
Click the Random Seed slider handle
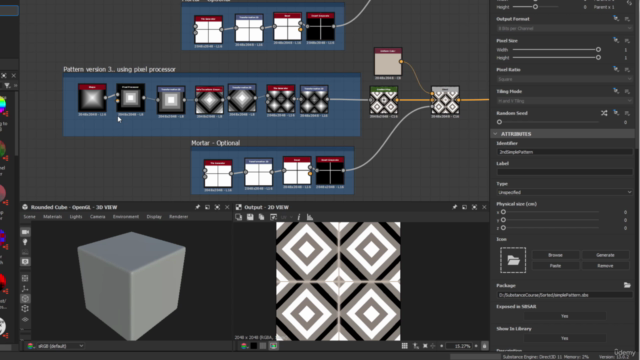[x=499, y=122]
